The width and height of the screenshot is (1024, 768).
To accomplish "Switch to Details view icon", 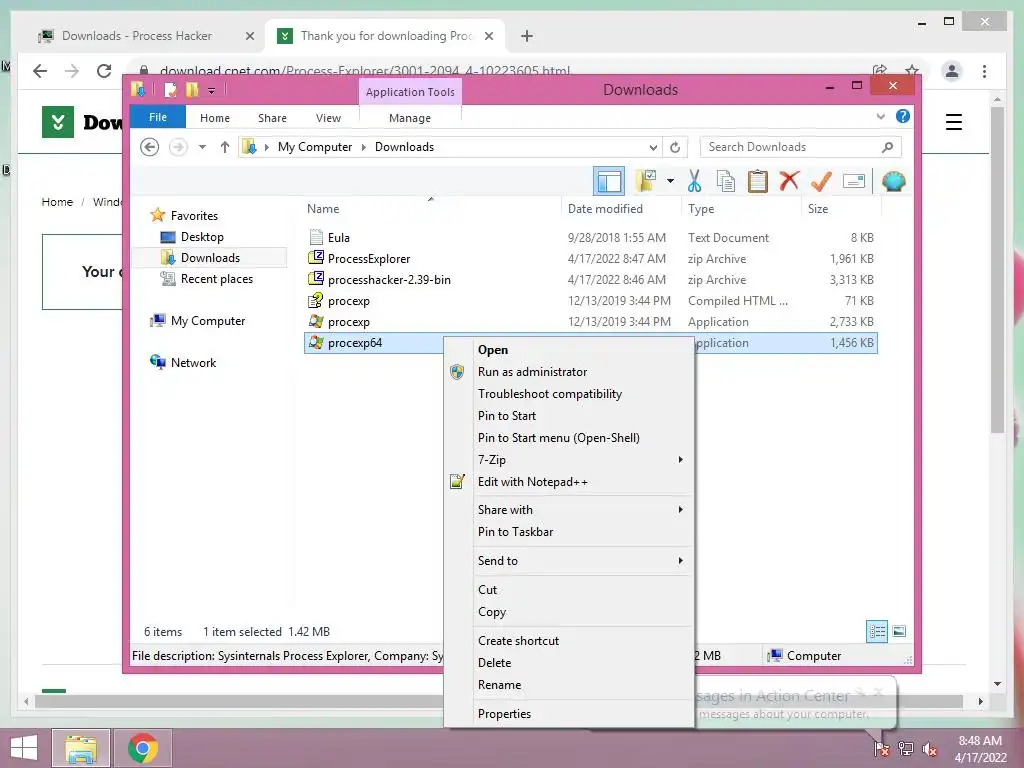I will (x=877, y=631).
